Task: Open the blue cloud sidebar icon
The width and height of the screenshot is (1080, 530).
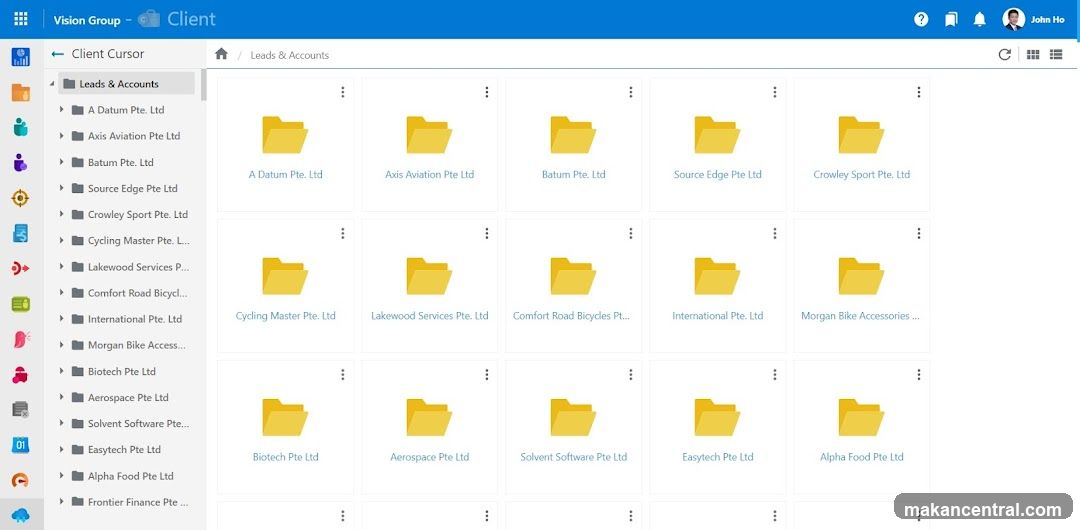Action: click(x=21, y=516)
